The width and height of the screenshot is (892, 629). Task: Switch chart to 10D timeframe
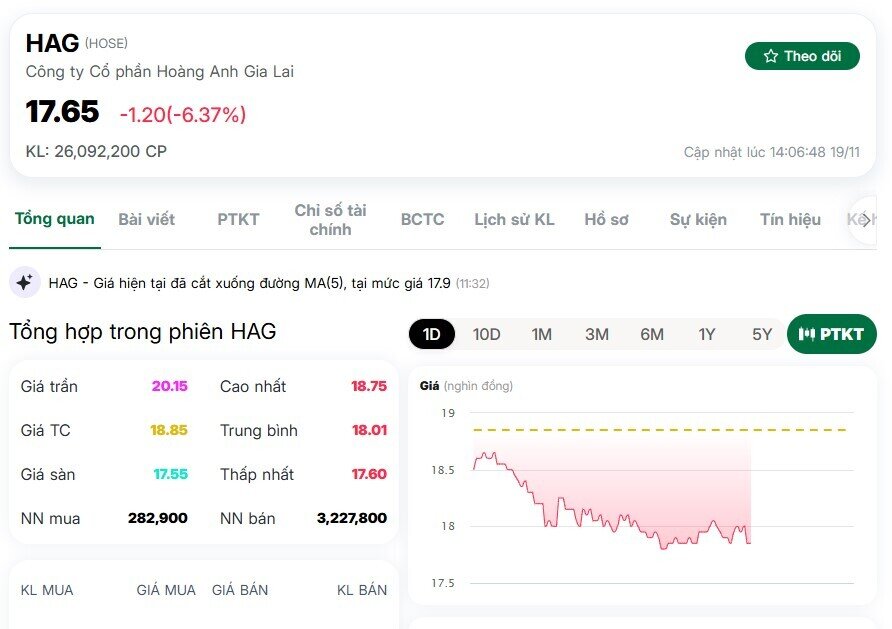[487, 334]
